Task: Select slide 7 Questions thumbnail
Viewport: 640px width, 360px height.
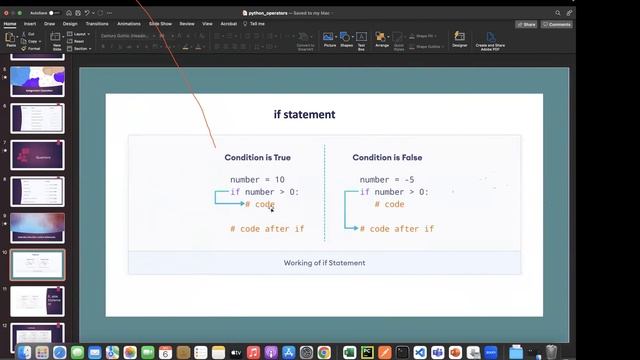Action: [x=37, y=155]
